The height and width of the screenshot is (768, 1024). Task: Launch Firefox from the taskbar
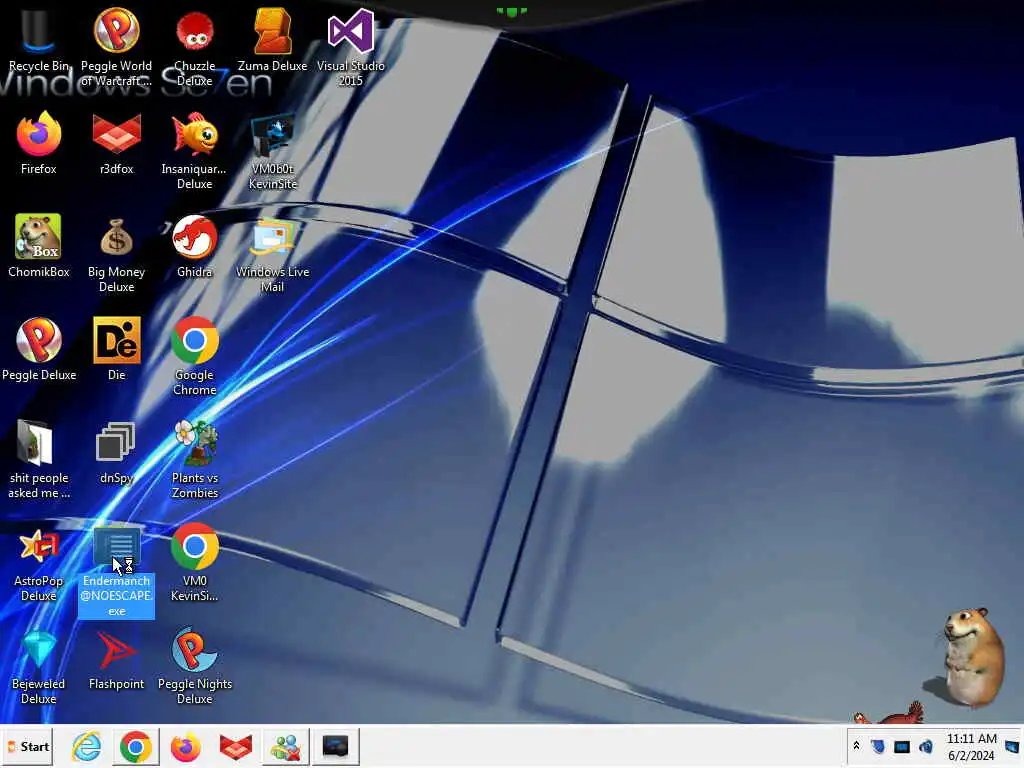[x=185, y=746]
